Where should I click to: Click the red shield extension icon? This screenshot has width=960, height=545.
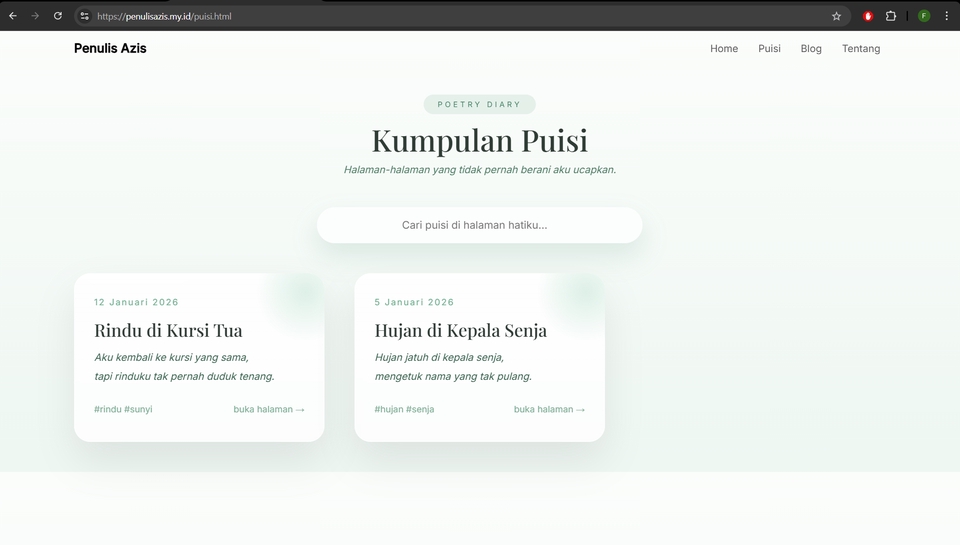pos(868,16)
